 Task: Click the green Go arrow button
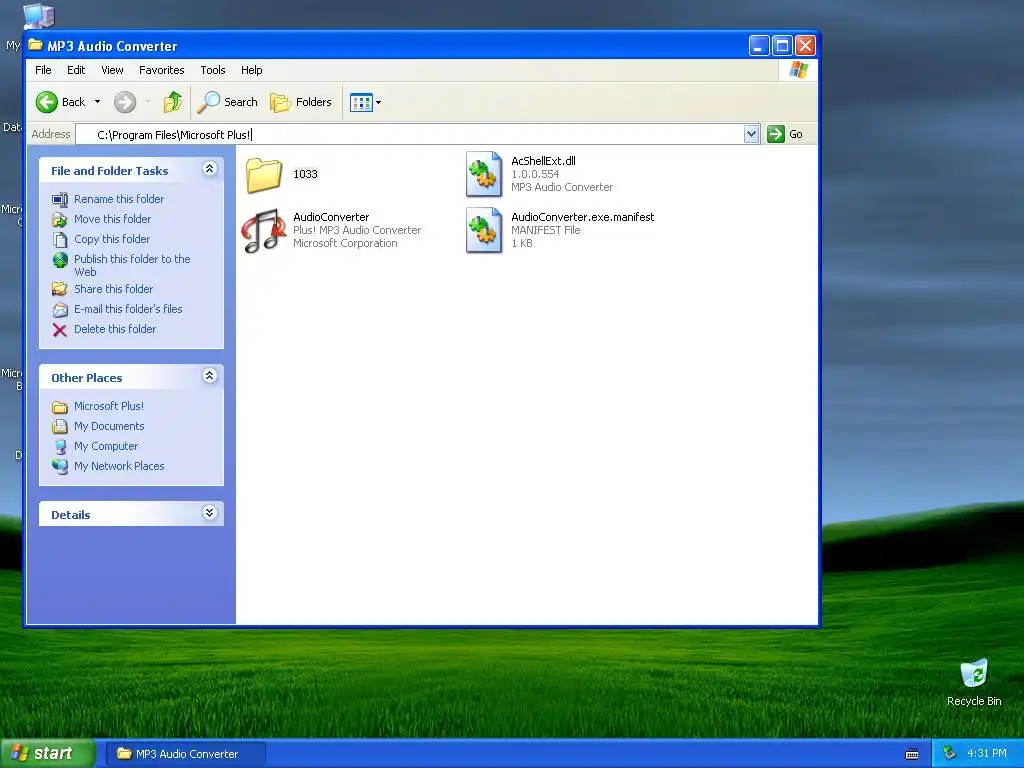[x=776, y=135]
